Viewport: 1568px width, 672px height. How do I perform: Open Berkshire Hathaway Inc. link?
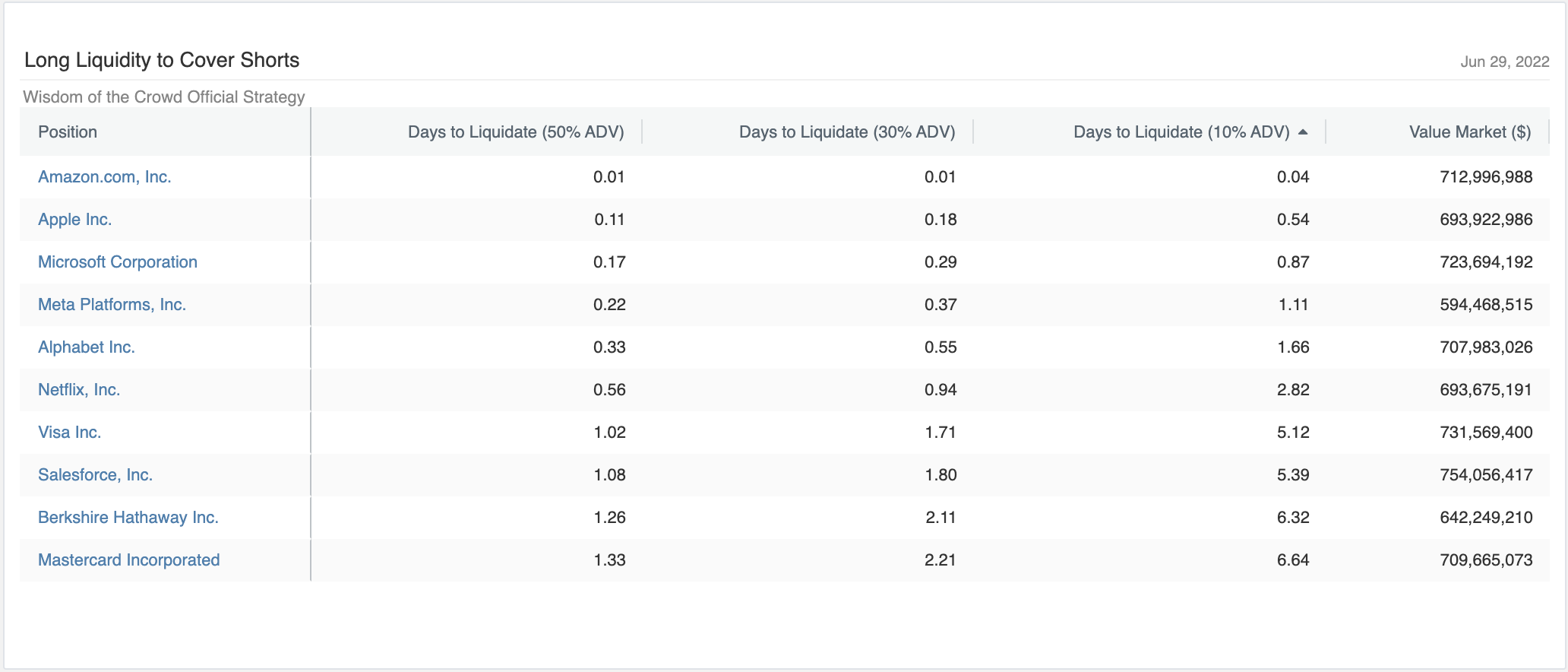tap(128, 518)
